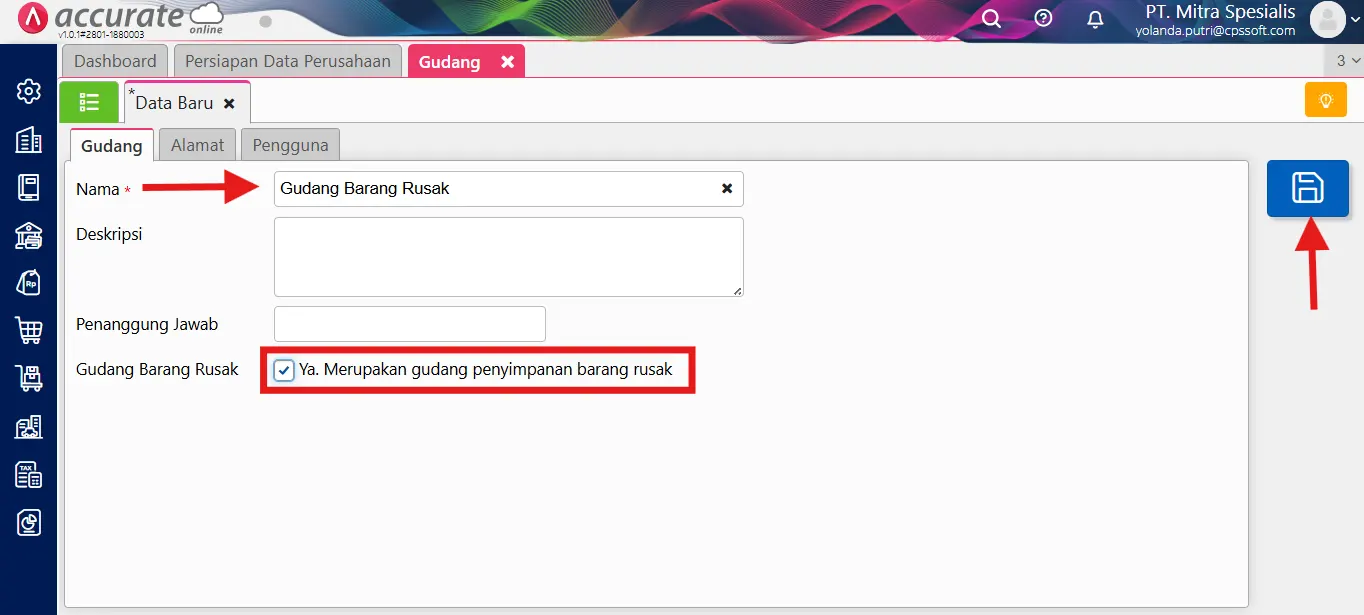Open the Tax module icon
This screenshot has width=1364, height=615.
(29, 475)
